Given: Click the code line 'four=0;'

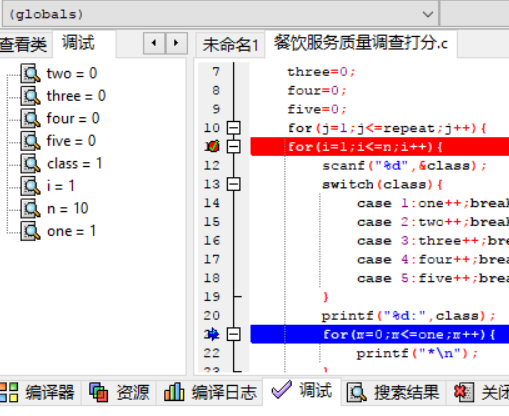Looking at the screenshot, I should [317, 90].
